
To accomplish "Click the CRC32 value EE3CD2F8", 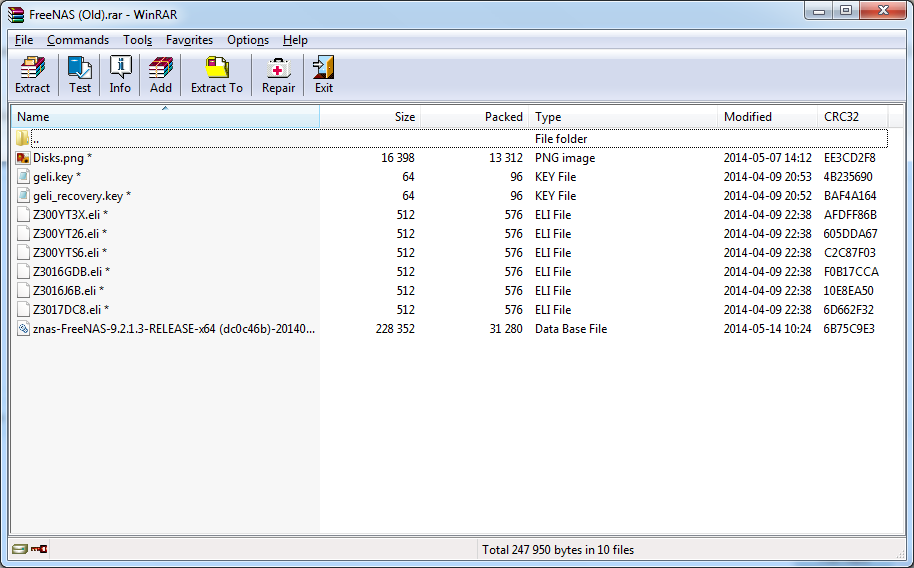I will coord(849,158).
